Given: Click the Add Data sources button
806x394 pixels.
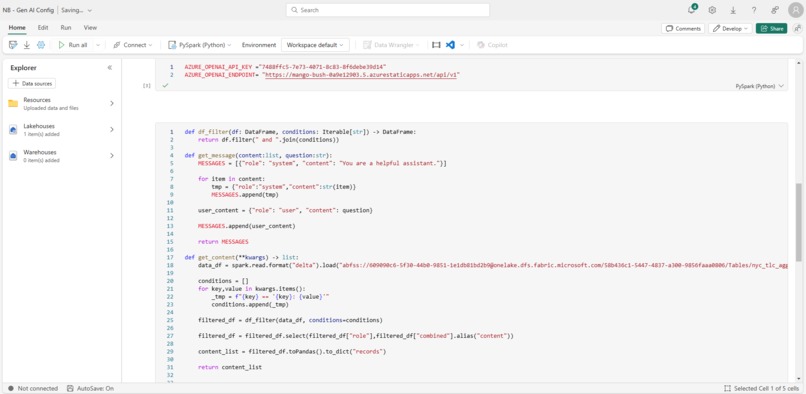Looking at the screenshot, I should 32,83.
